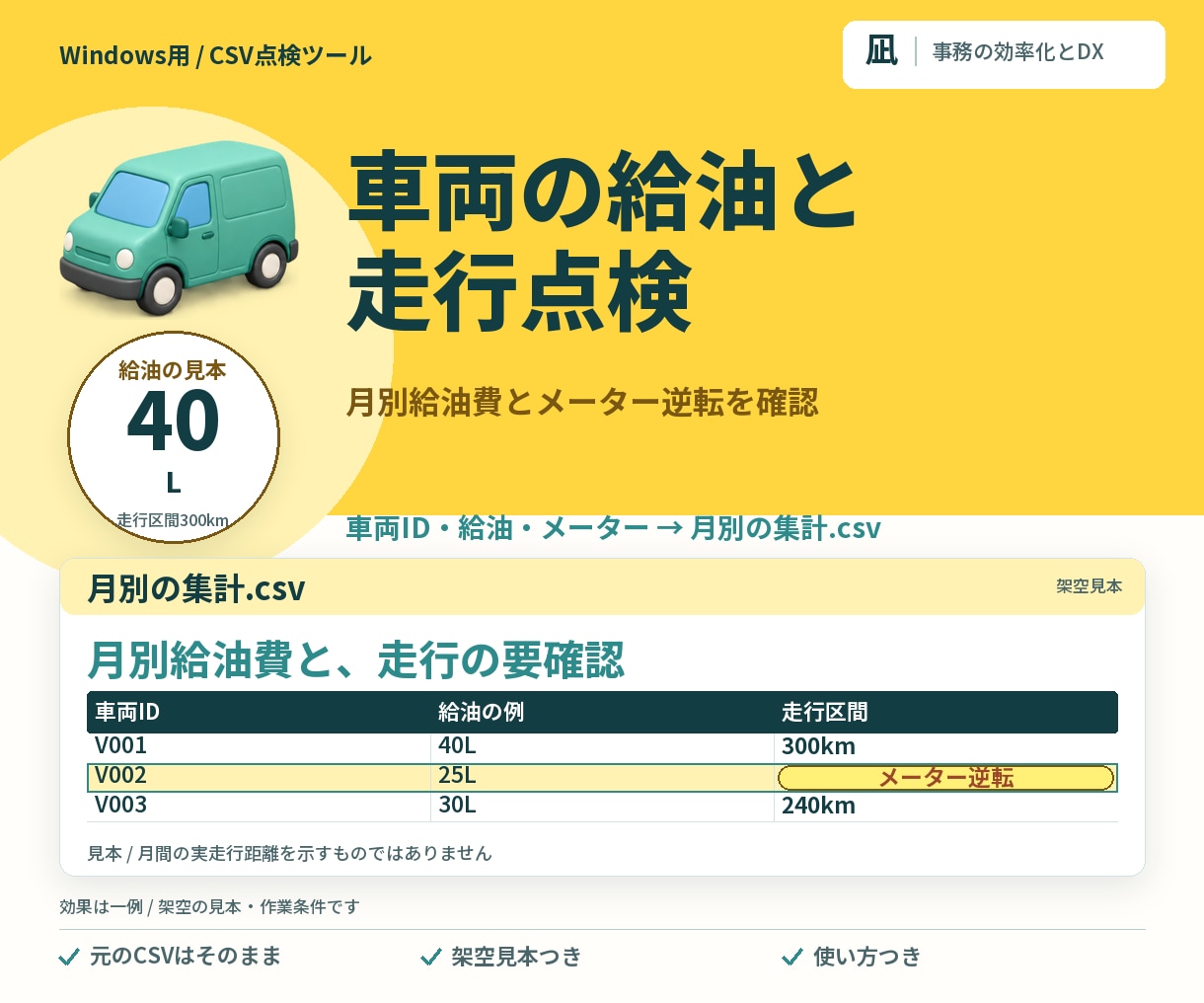Viewport: 1204px width, 1003px height.
Task: Click the Windows用 / CSV点検ツール text
Action: (215, 55)
